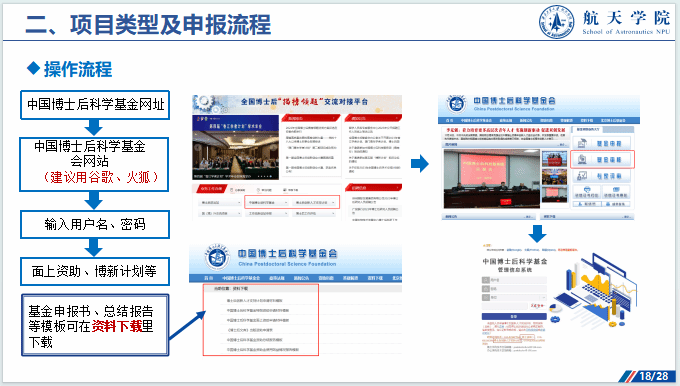This screenshot has height=386, width=680.
Task: Click the graduation cap icon on the first portal button
Action: pos(582,143)
